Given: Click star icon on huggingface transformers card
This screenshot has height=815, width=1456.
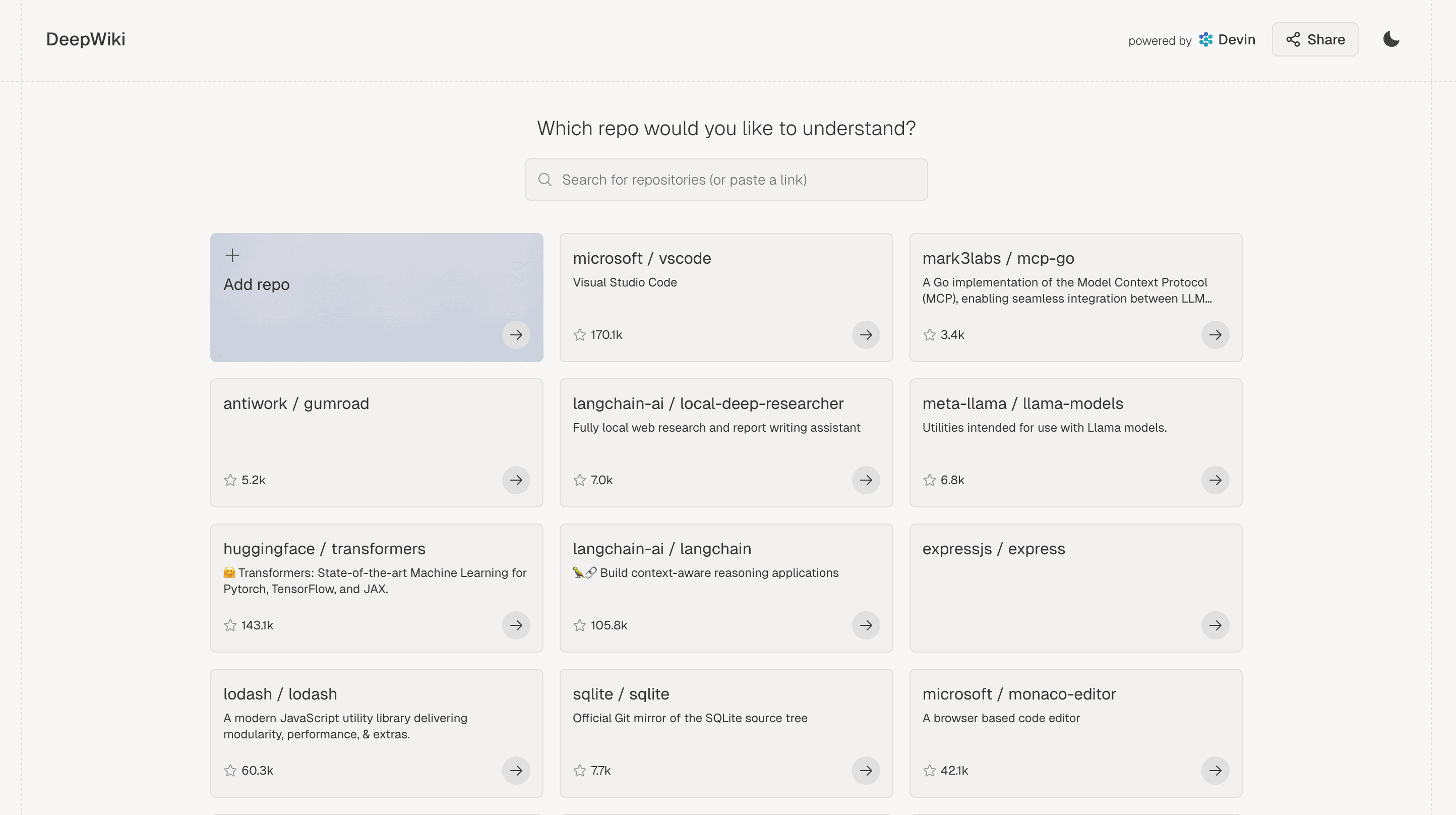Looking at the screenshot, I should [x=230, y=625].
